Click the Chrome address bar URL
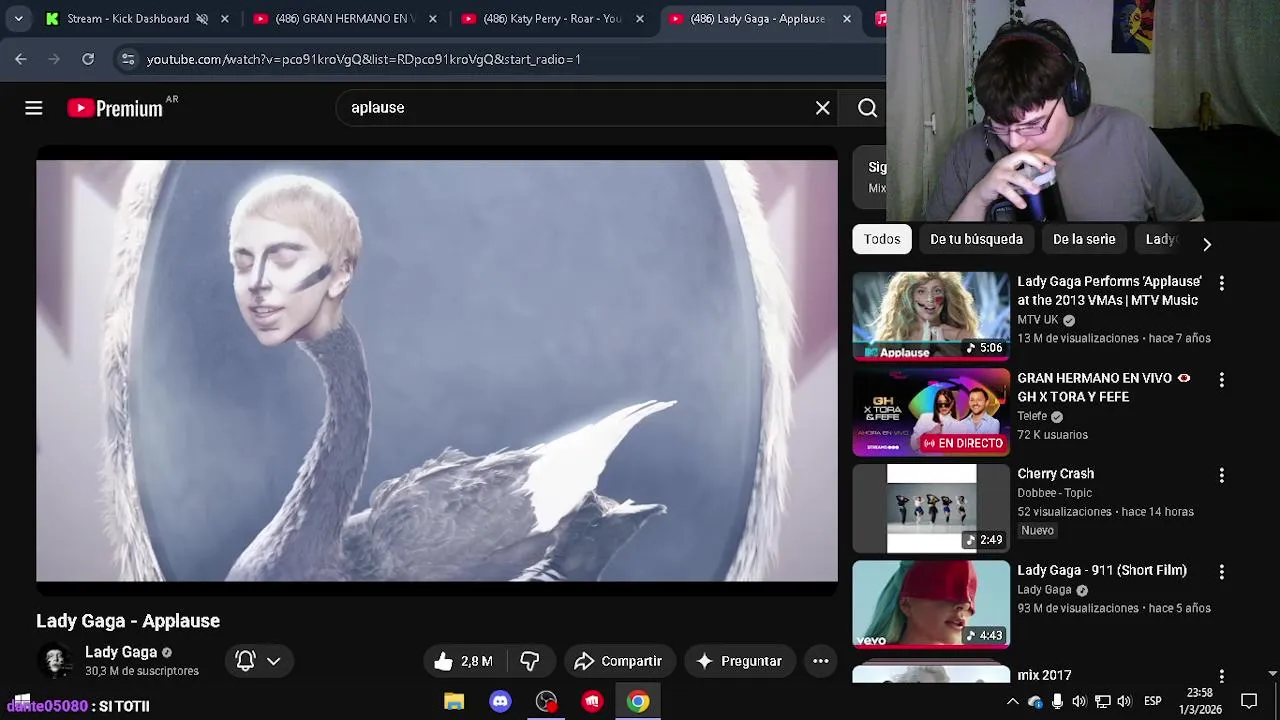This screenshot has width=1280, height=720. click(x=364, y=59)
